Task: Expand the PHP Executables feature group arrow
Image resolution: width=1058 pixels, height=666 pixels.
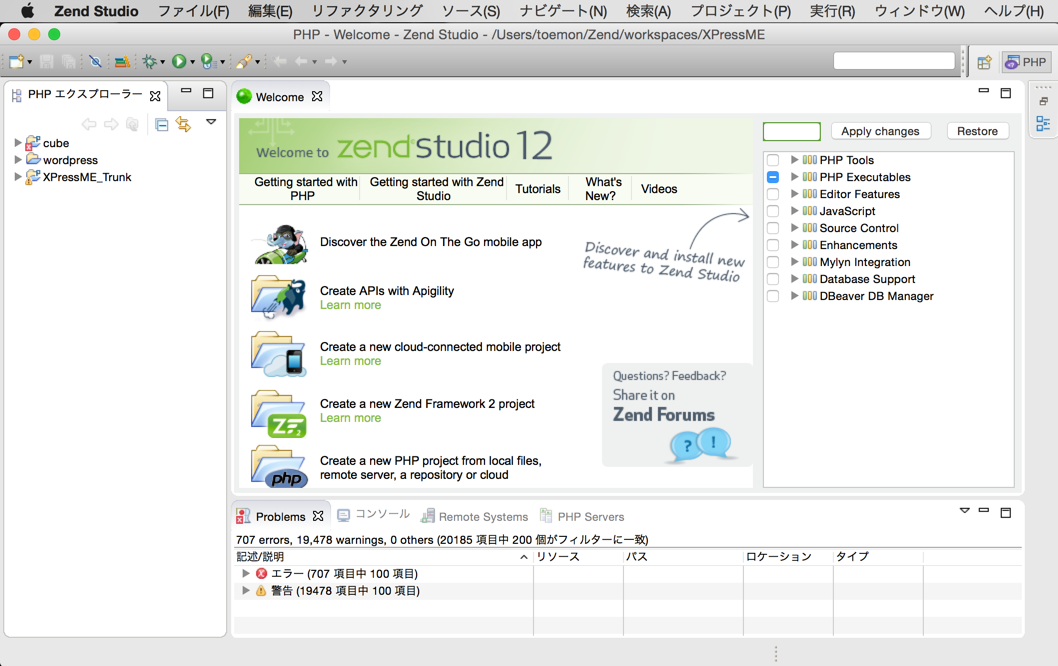Action: 795,177
